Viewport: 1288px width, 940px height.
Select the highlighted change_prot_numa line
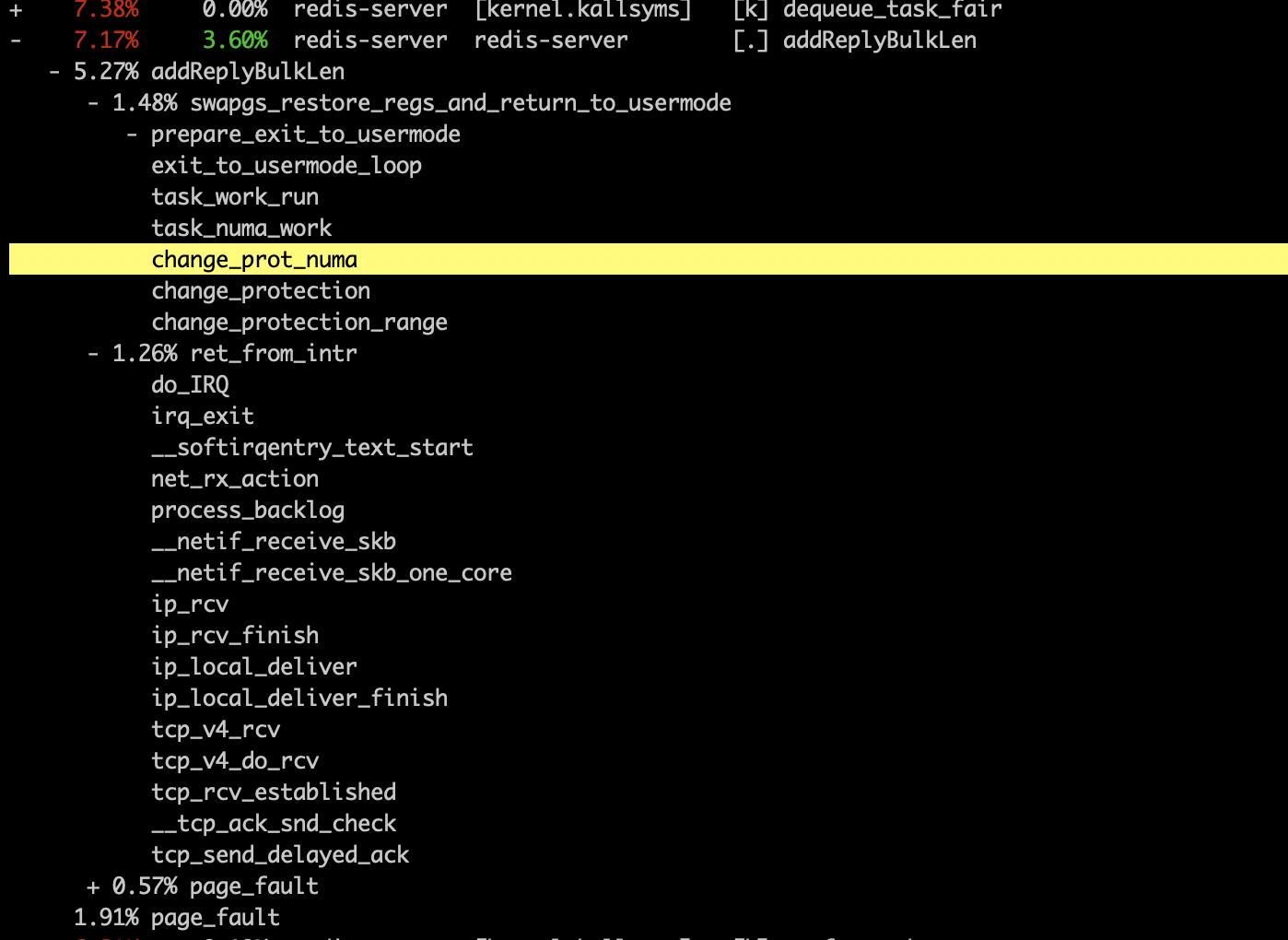coord(254,260)
